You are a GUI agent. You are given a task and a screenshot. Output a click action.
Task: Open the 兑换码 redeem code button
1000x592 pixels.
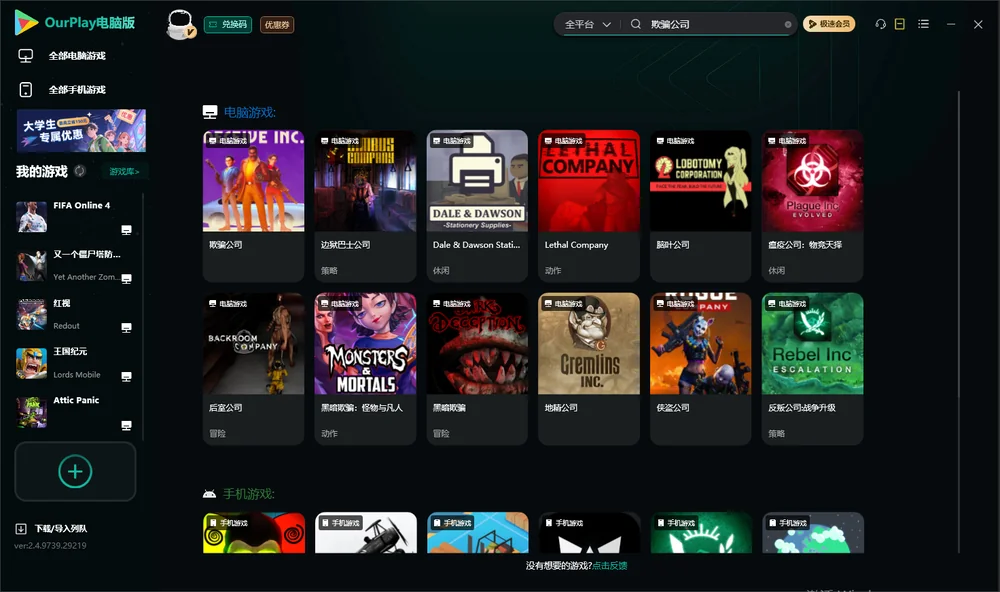pos(228,25)
